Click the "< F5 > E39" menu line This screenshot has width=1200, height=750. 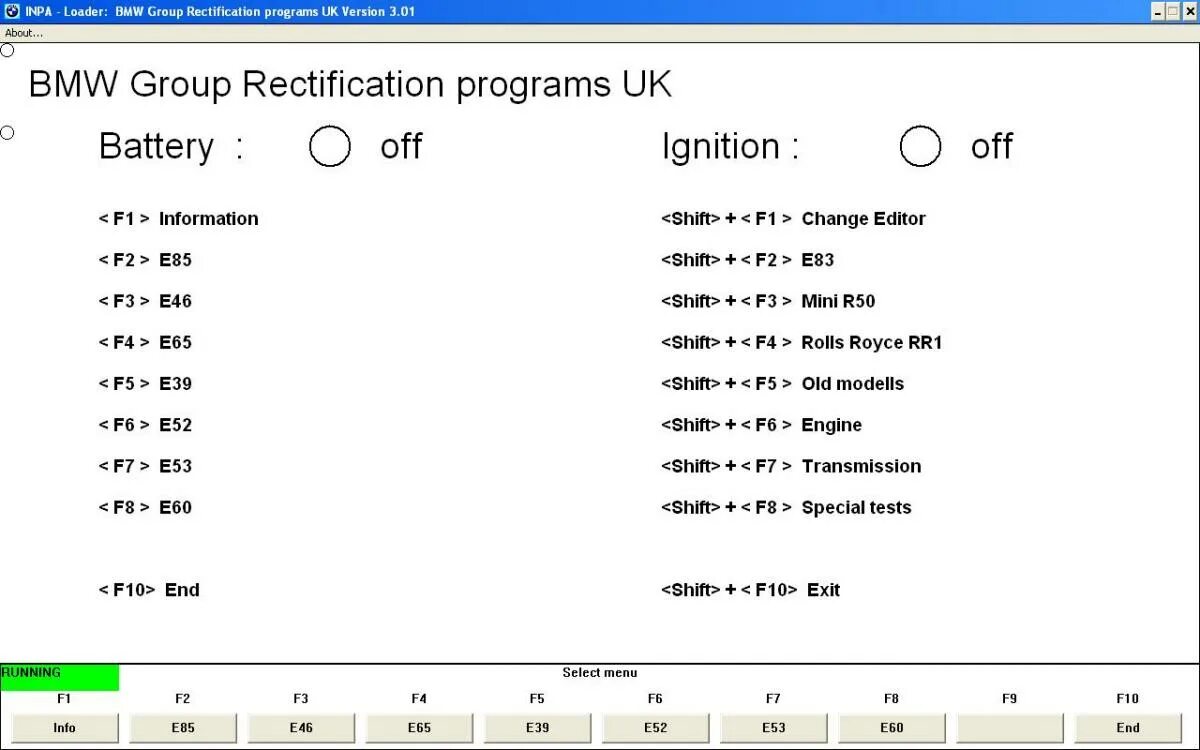[145, 384]
